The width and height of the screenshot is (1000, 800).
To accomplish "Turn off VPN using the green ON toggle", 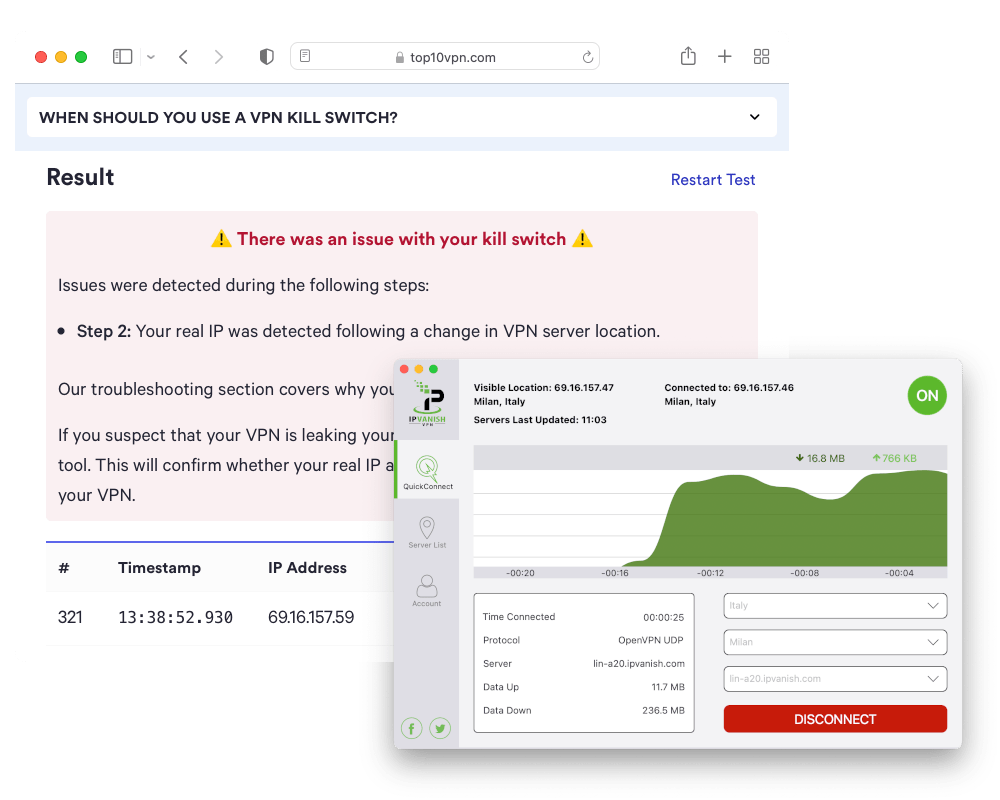I will point(927,395).
